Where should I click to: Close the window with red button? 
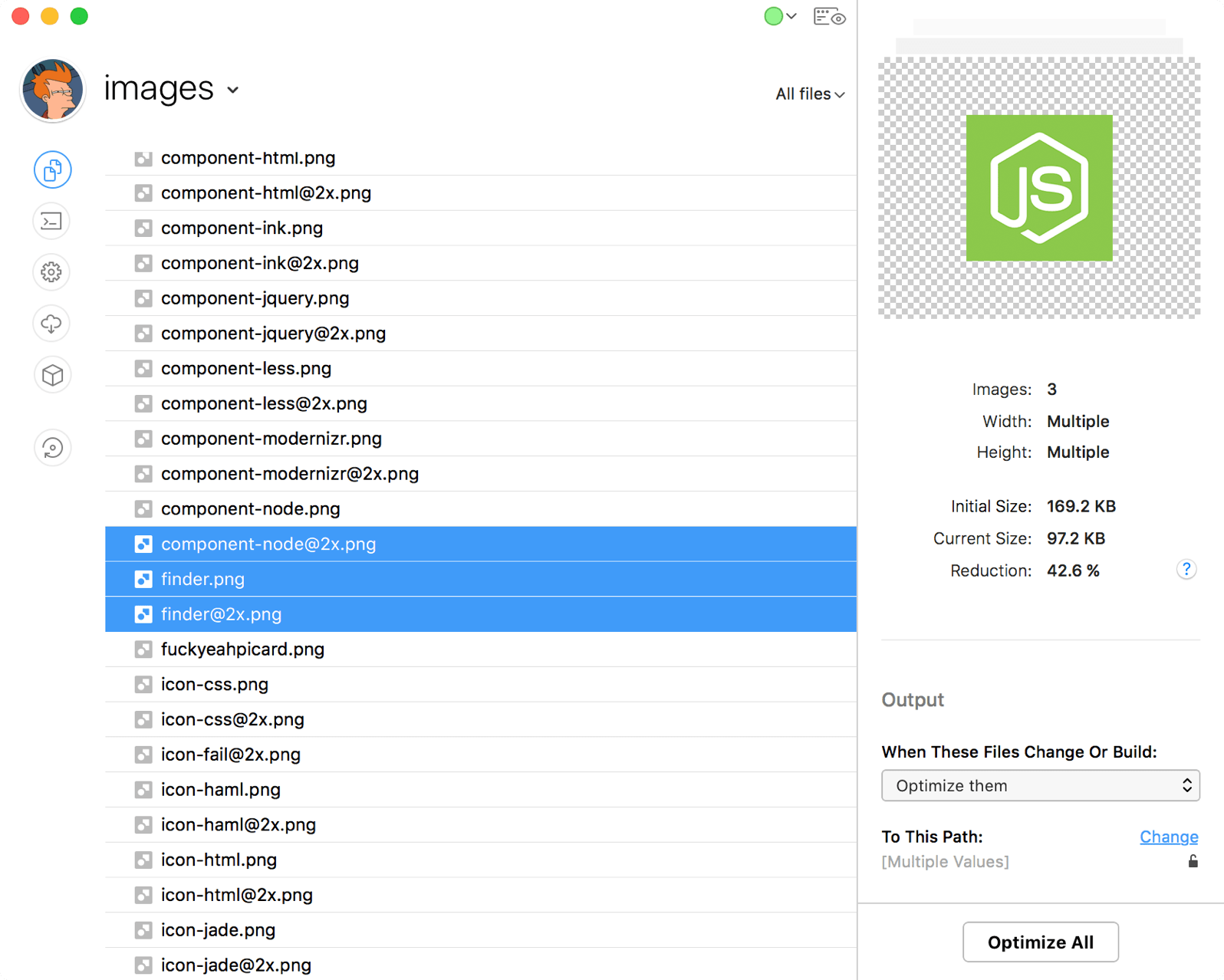pos(21,16)
